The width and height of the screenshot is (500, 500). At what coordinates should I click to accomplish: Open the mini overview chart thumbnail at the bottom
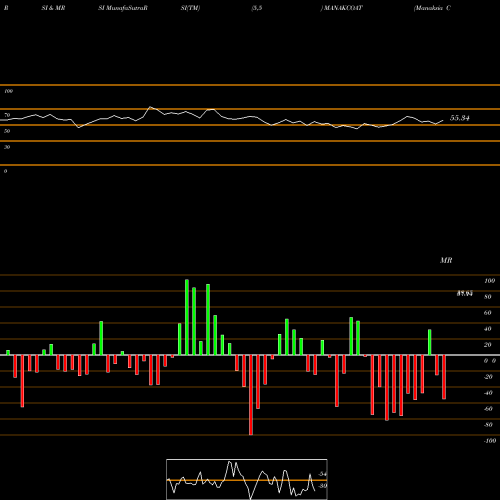[247, 479]
